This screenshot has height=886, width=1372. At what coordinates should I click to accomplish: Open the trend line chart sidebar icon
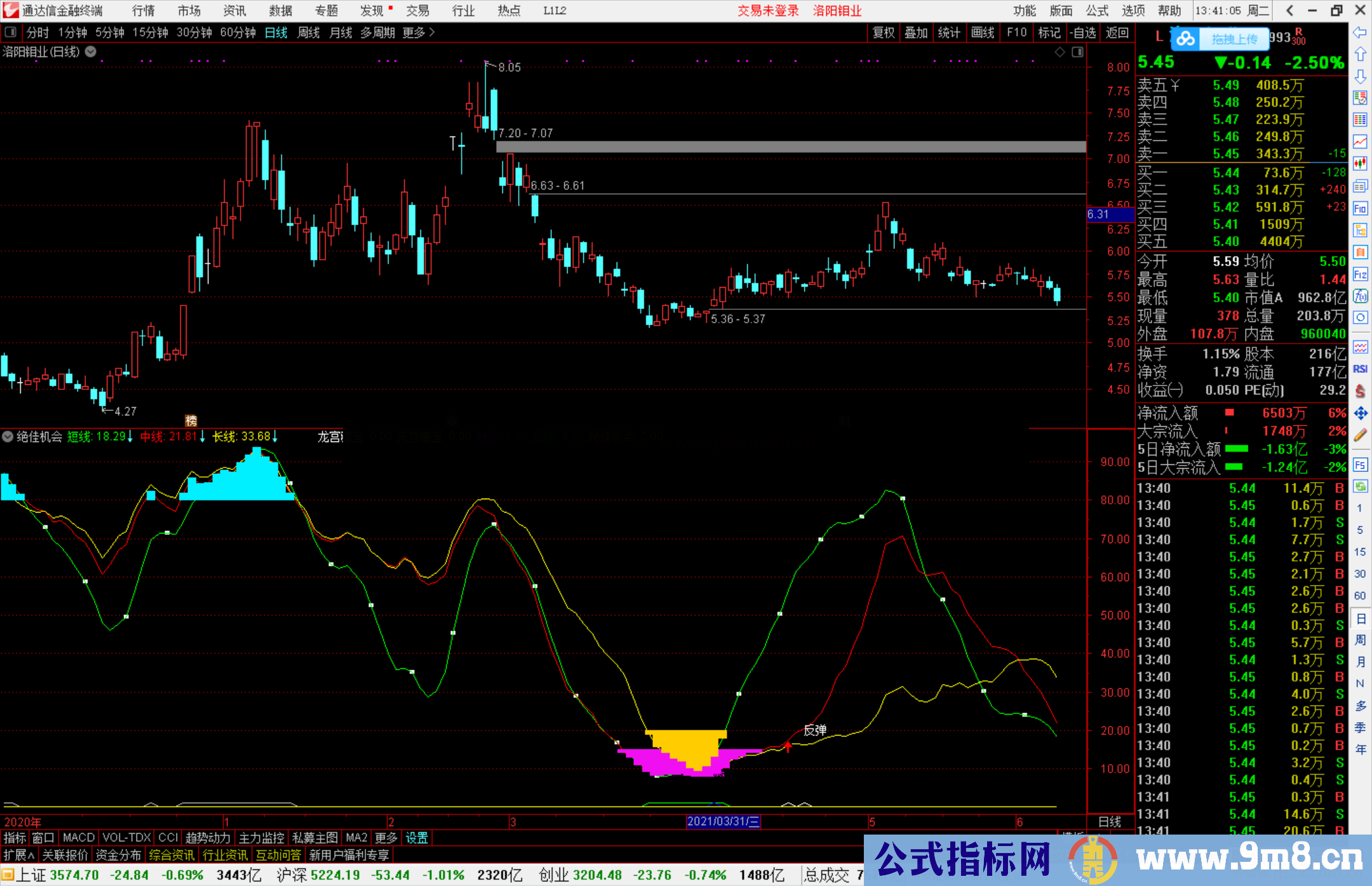tap(1360, 142)
